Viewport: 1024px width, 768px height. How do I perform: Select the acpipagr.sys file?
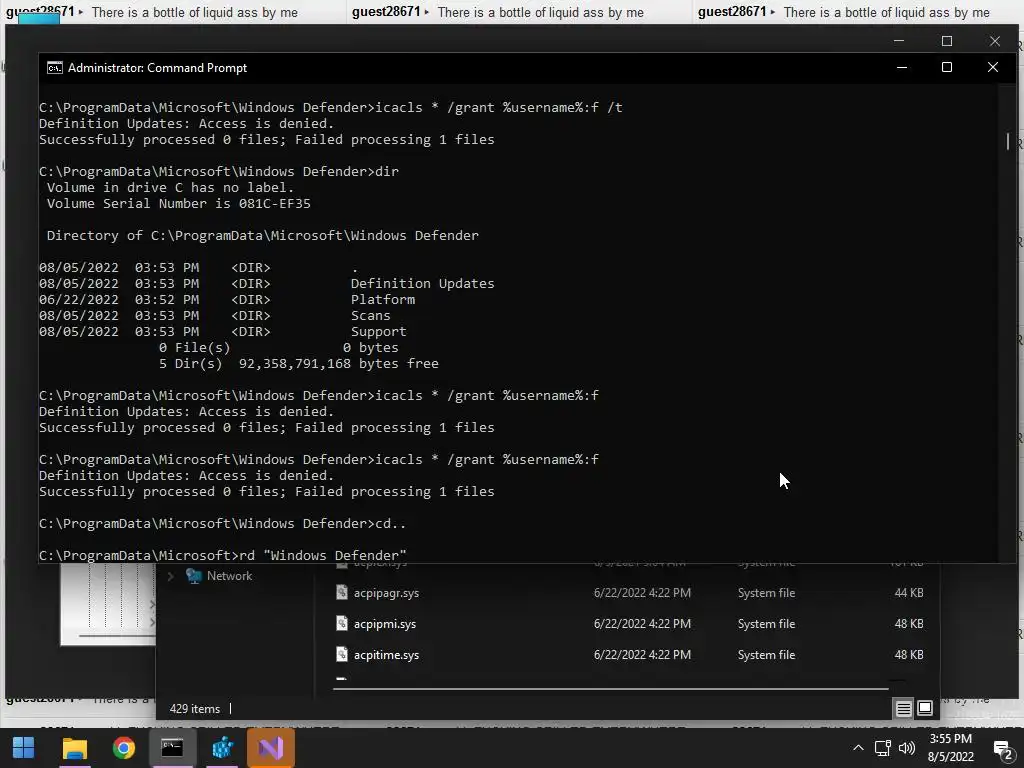click(x=386, y=593)
